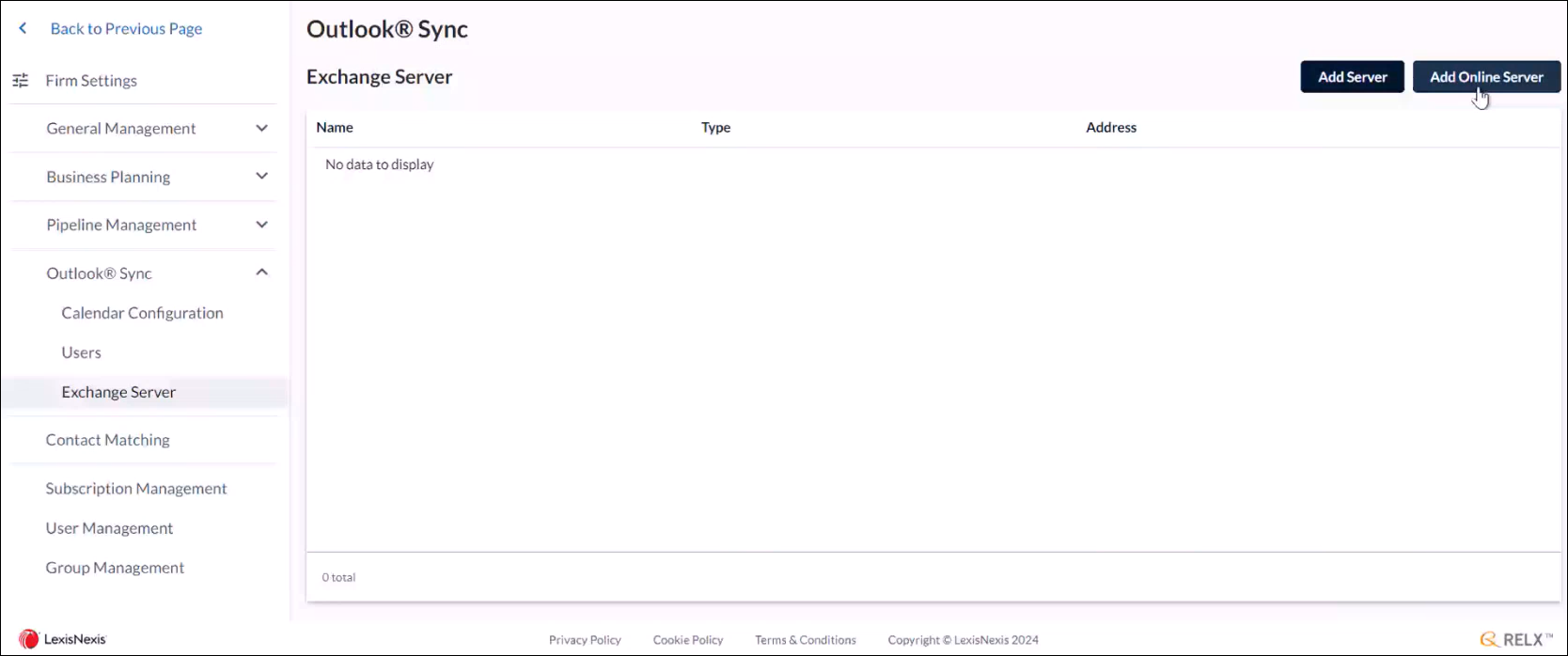Click the LexisNexis logo in footer
Screen dimensions: 1568x656
(x=63, y=639)
